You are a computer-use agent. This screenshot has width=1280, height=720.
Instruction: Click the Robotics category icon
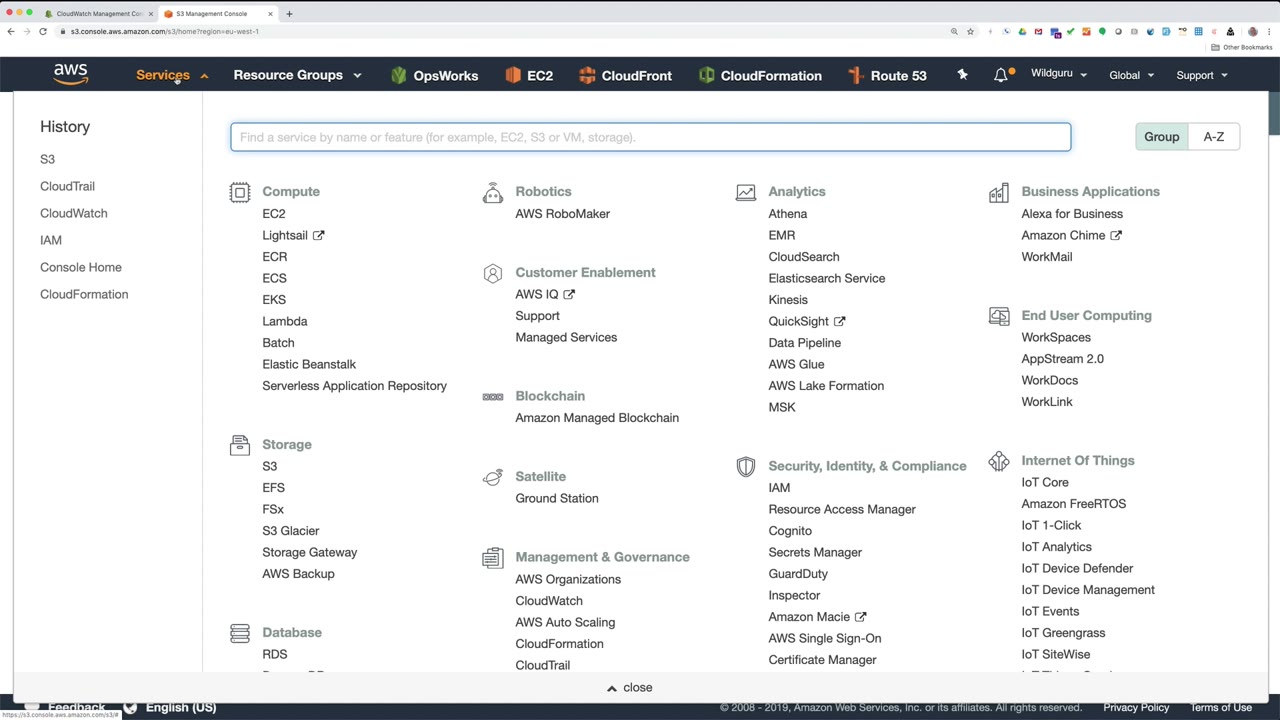point(493,193)
